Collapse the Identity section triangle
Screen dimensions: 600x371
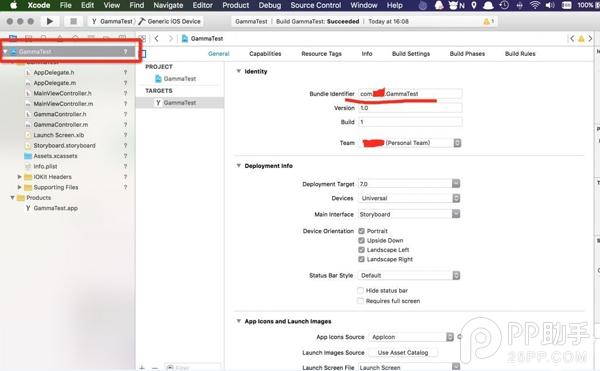(x=238, y=71)
